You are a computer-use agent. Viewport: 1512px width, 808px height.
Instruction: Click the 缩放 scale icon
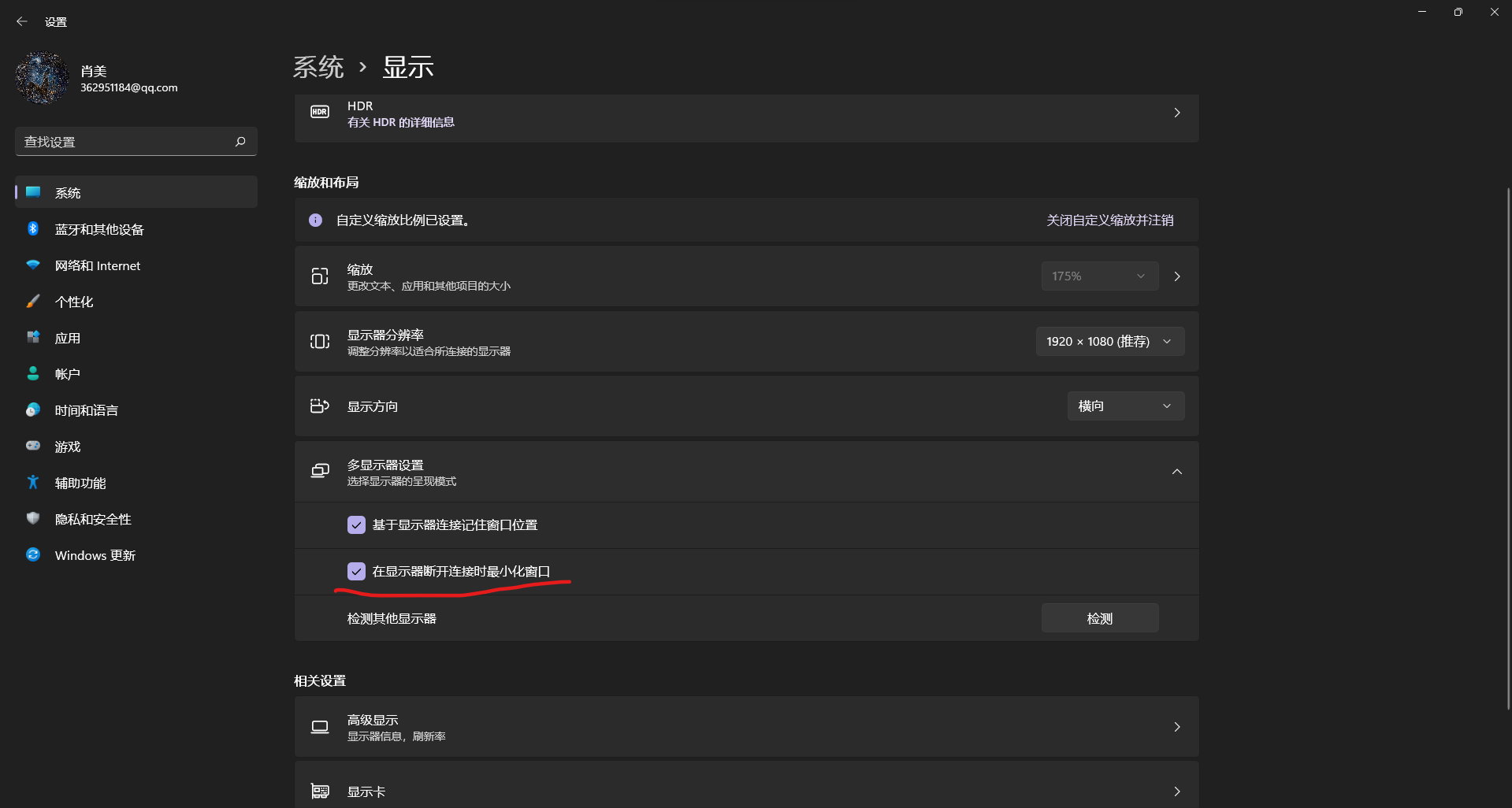click(x=320, y=276)
